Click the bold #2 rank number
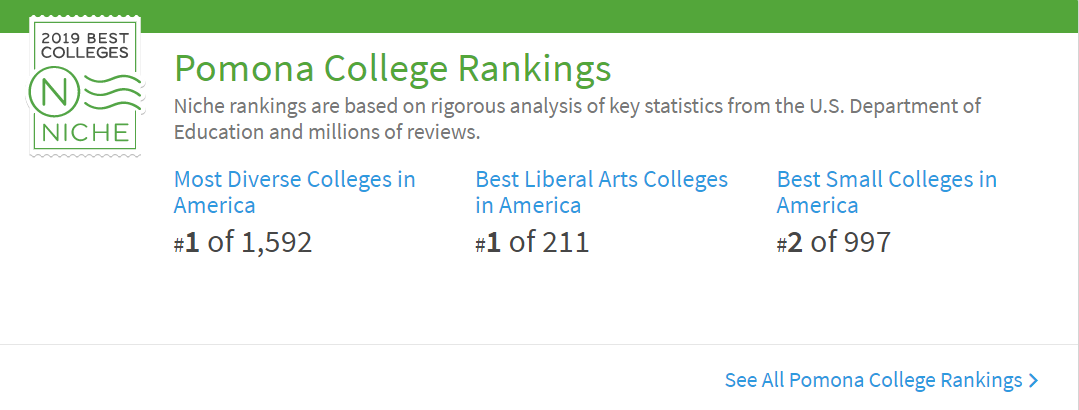The height and width of the screenshot is (410, 1079). (x=796, y=242)
